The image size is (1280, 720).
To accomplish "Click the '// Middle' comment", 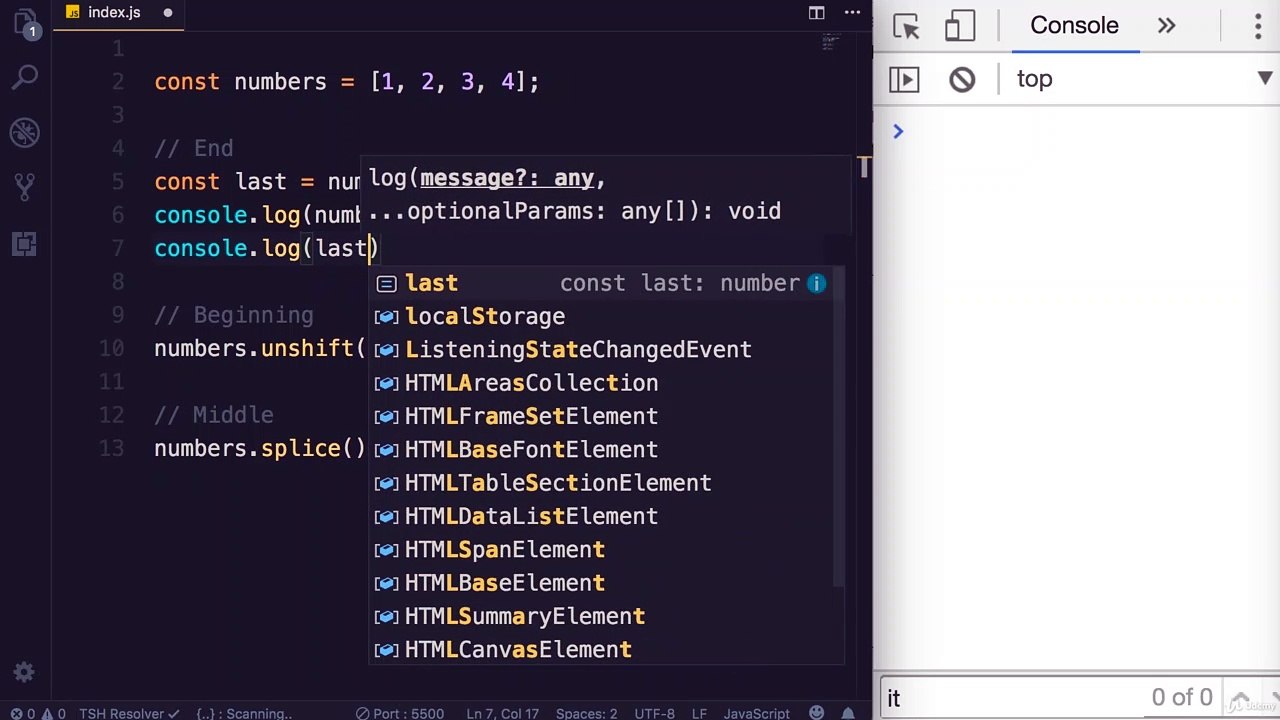I will click(x=214, y=415).
